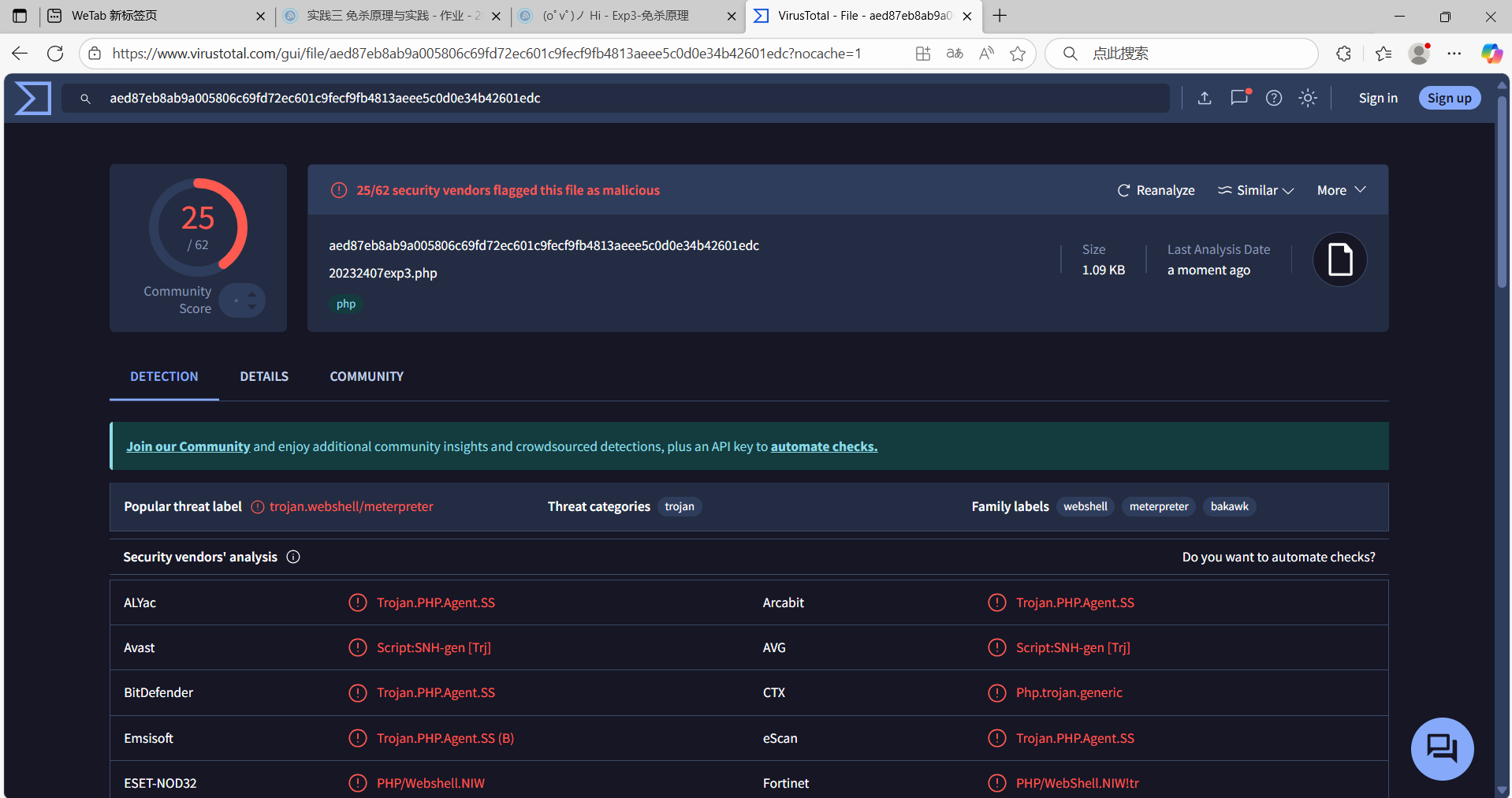
Task: Click the Reanalyze button
Action: (x=1156, y=190)
